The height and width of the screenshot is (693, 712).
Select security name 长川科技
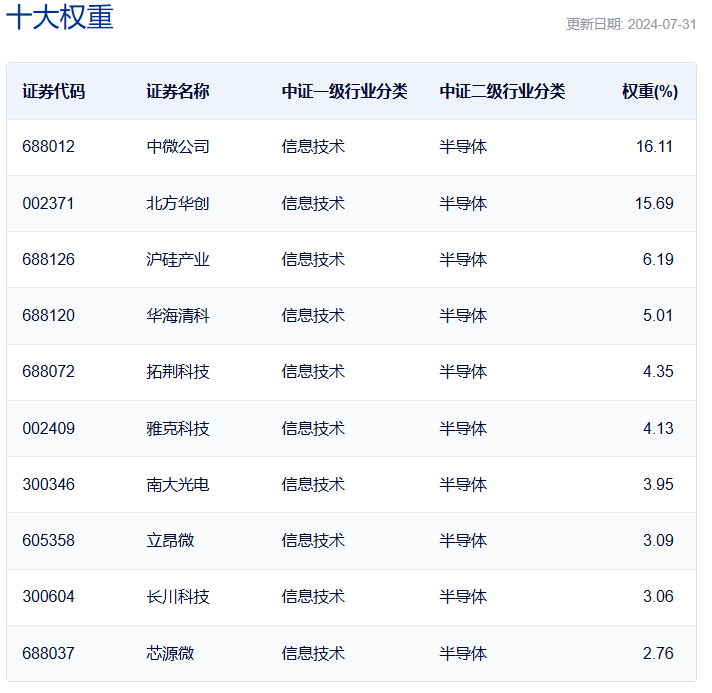(178, 596)
